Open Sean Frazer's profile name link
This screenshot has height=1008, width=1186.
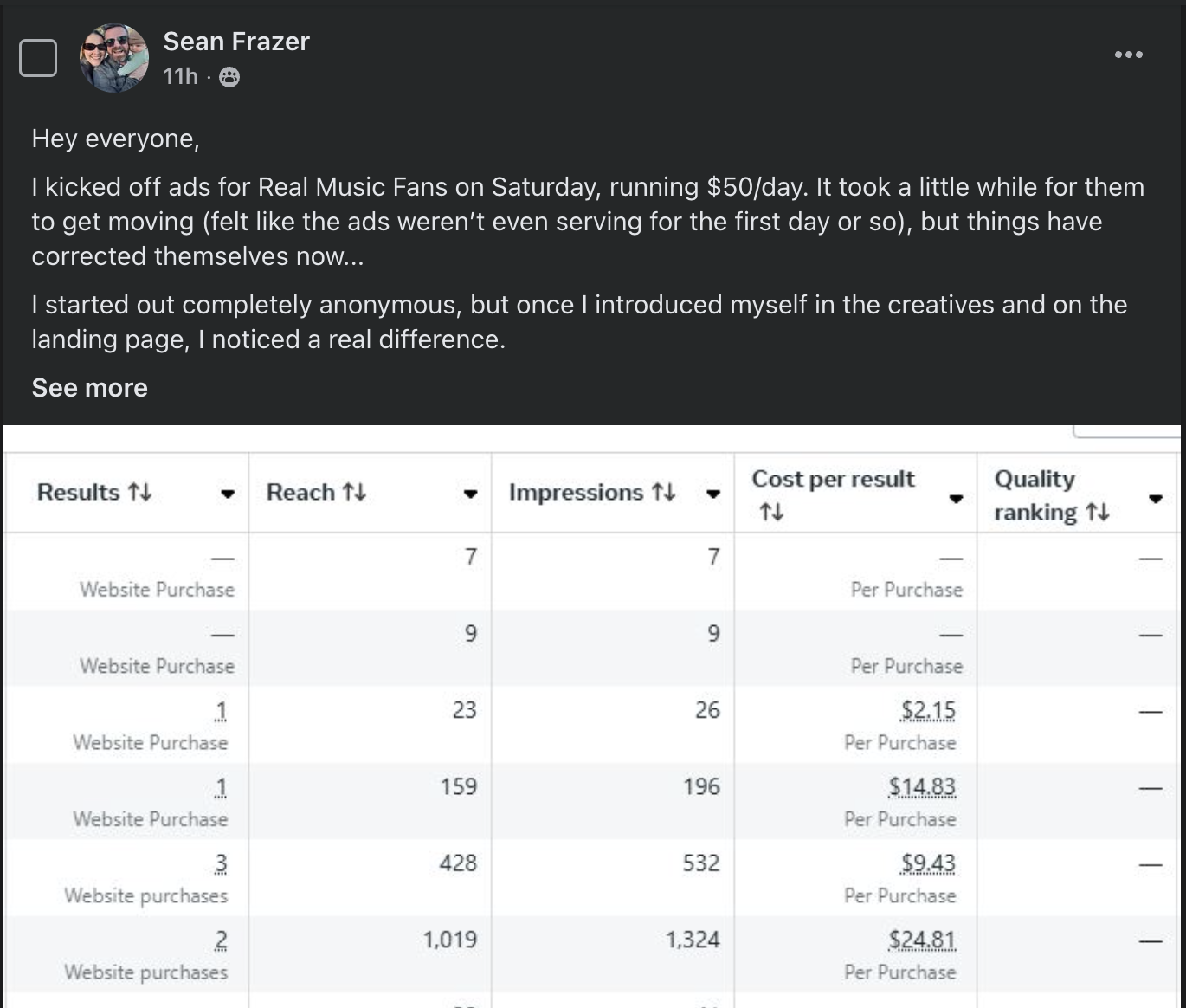pos(236,42)
